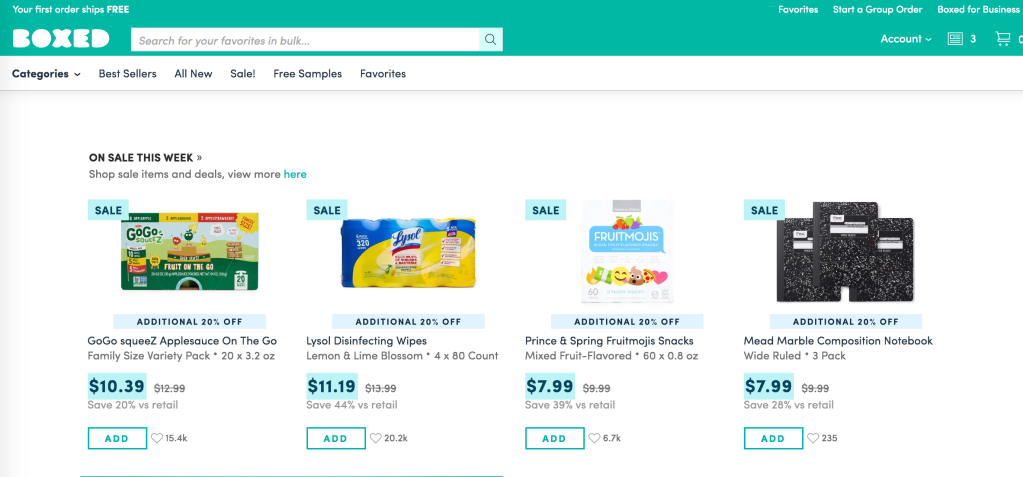The height and width of the screenshot is (477, 1023).
Task: Open the Free Samples menu item
Action: tap(307, 74)
